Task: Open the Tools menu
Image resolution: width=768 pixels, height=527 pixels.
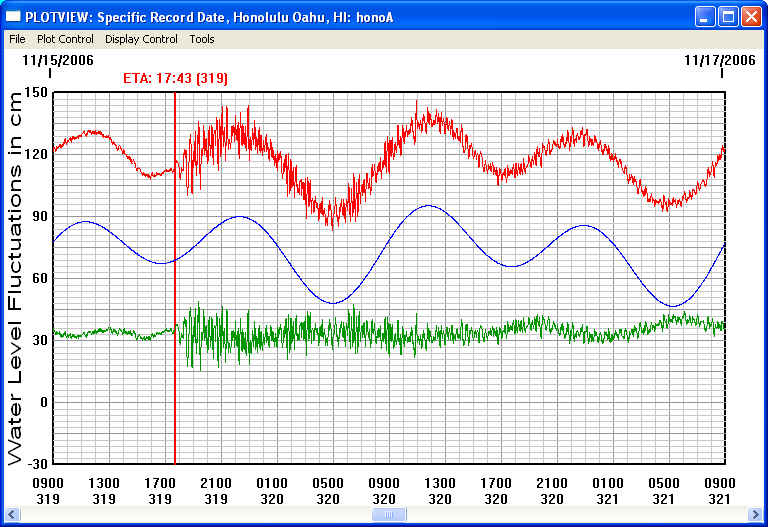Action: click(202, 39)
